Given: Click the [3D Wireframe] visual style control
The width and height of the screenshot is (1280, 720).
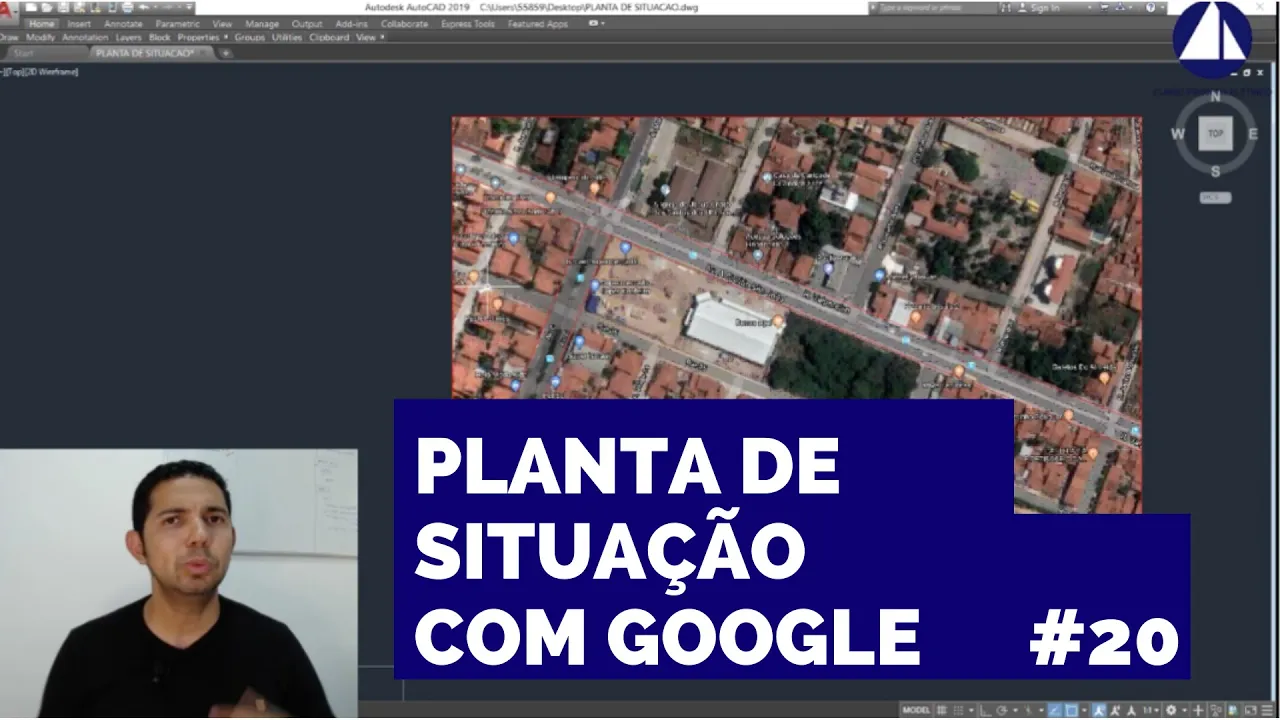Looking at the screenshot, I should point(53,72).
